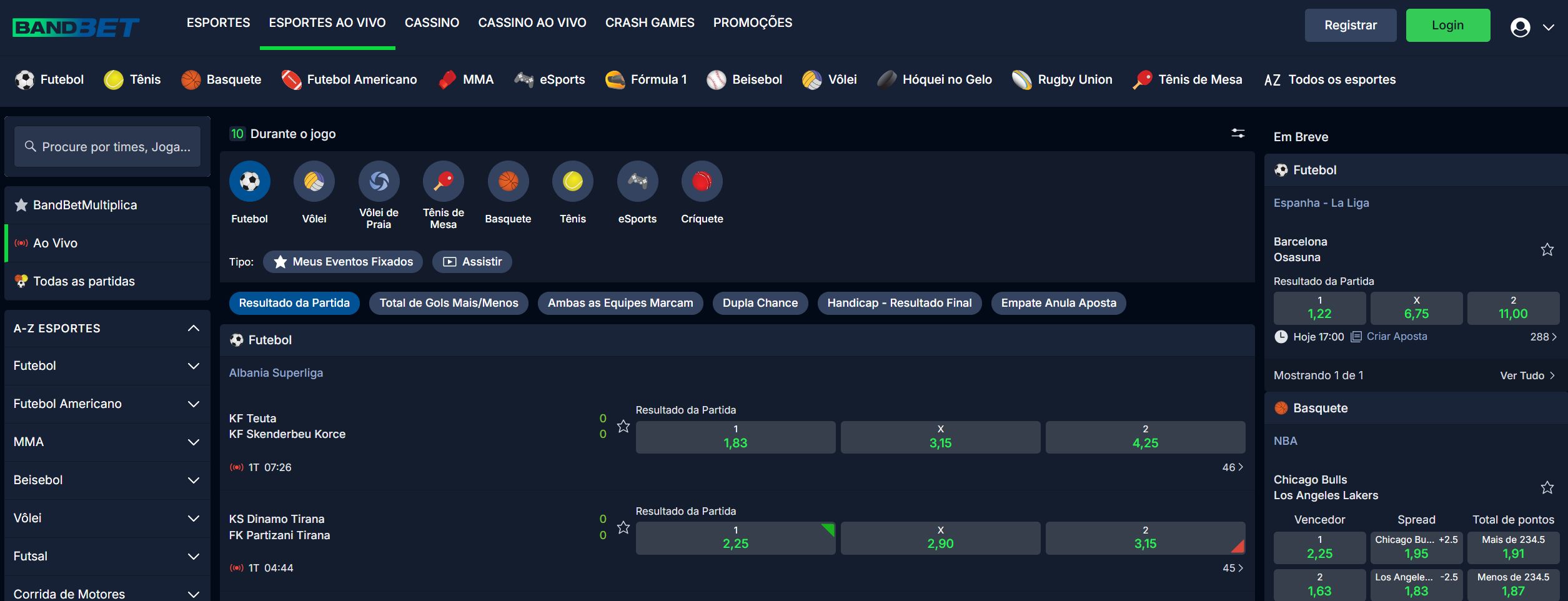Expand MMA in the A-Z sidebar
The width and height of the screenshot is (1568, 601).
[x=107, y=442]
